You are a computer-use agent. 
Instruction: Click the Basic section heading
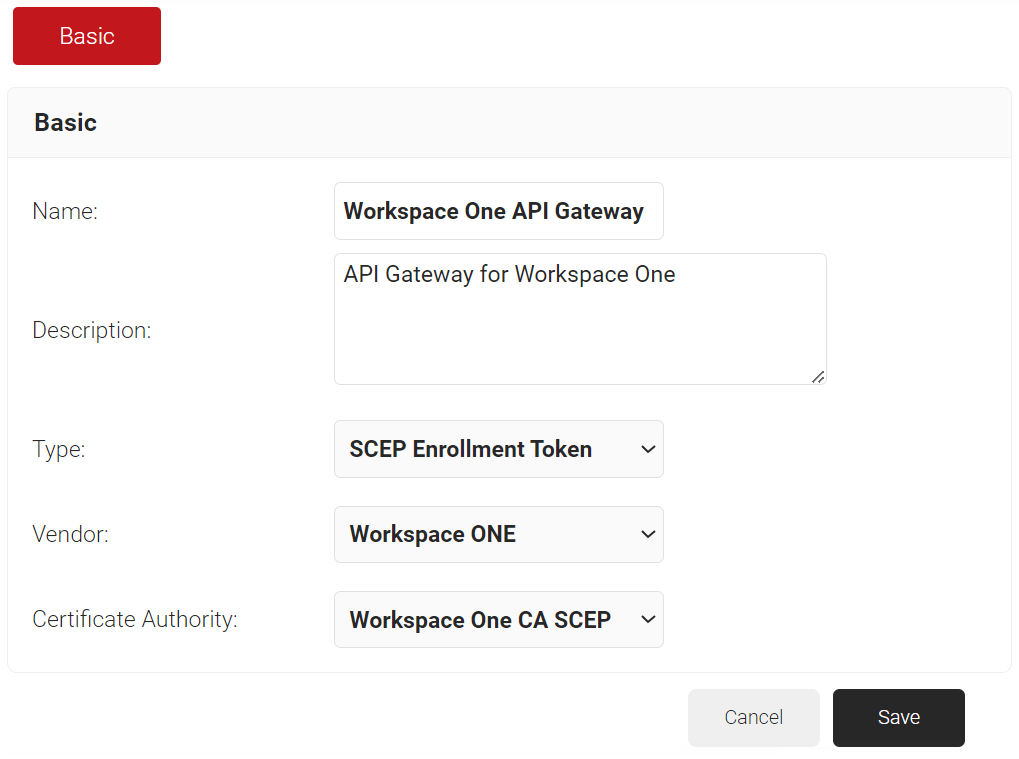click(66, 123)
